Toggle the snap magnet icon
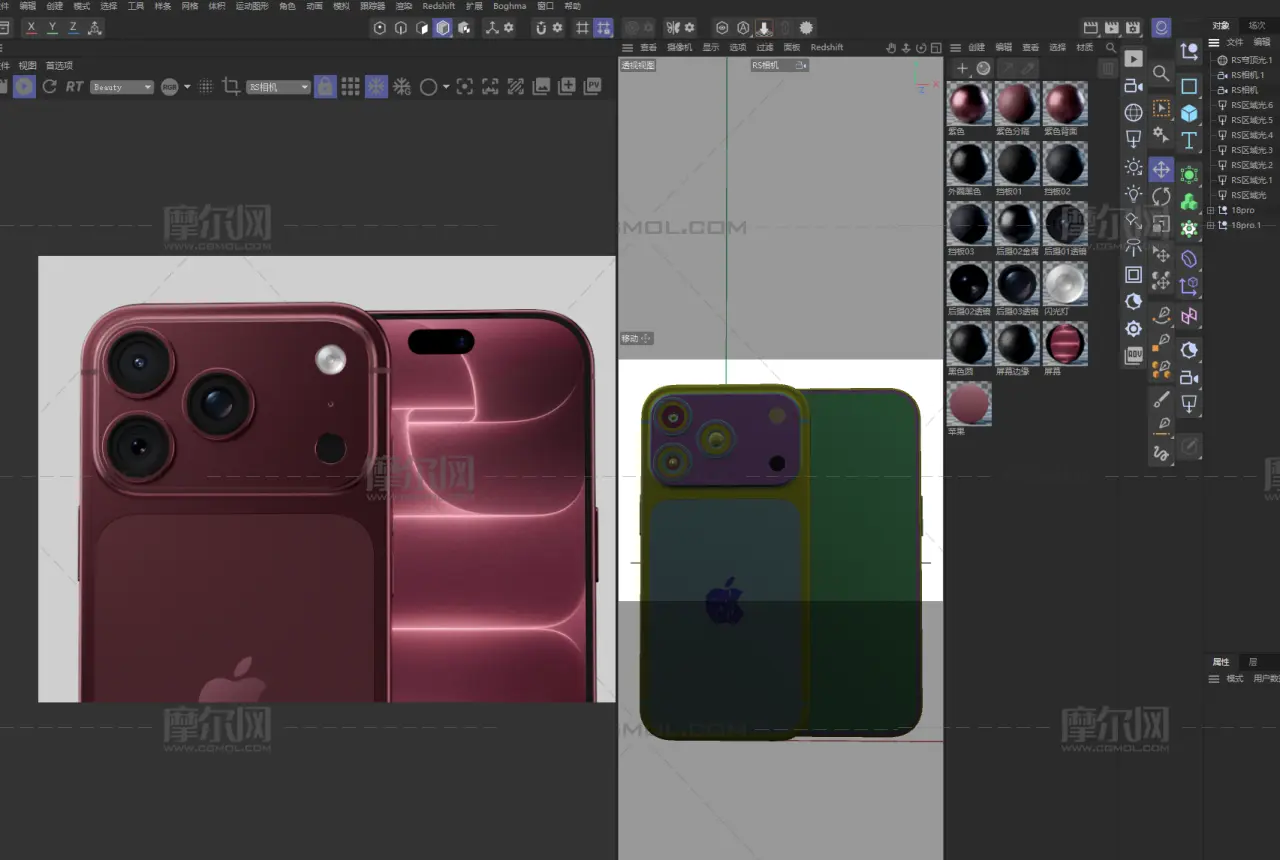Image resolution: width=1280 pixels, height=860 pixels. (x=540, y=28)
